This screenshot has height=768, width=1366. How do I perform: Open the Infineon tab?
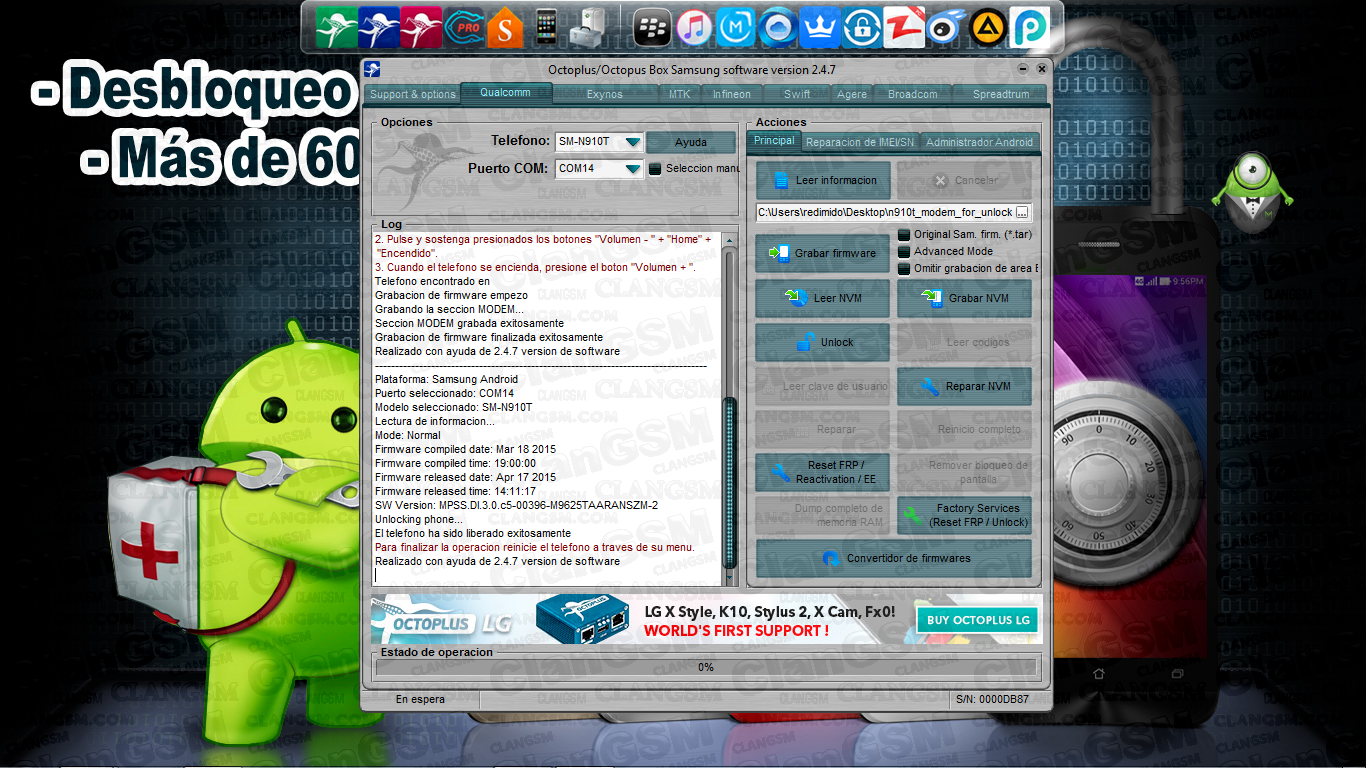732,94
